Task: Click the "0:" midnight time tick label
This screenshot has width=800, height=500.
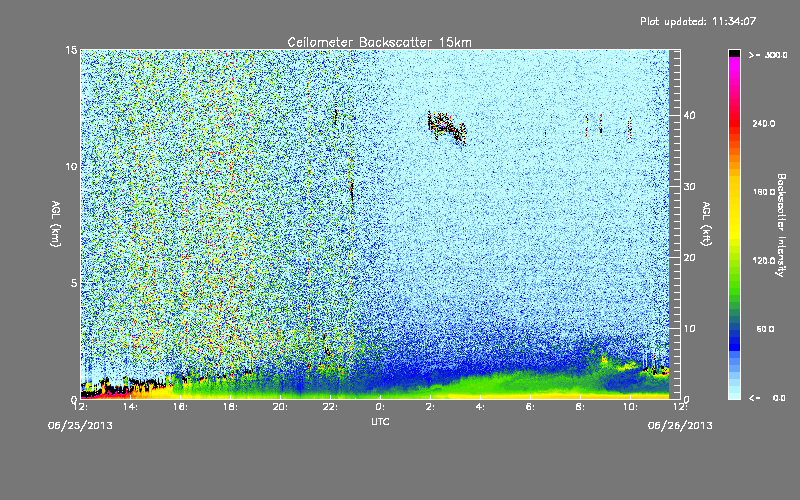Action: coord(380,407)
